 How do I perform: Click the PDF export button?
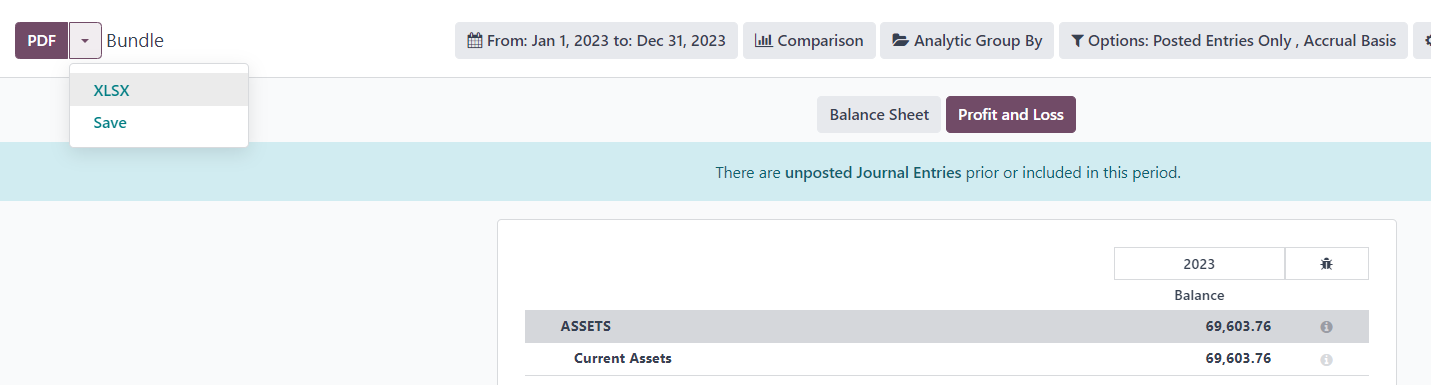pyautogui.click(x=42, y=41)
